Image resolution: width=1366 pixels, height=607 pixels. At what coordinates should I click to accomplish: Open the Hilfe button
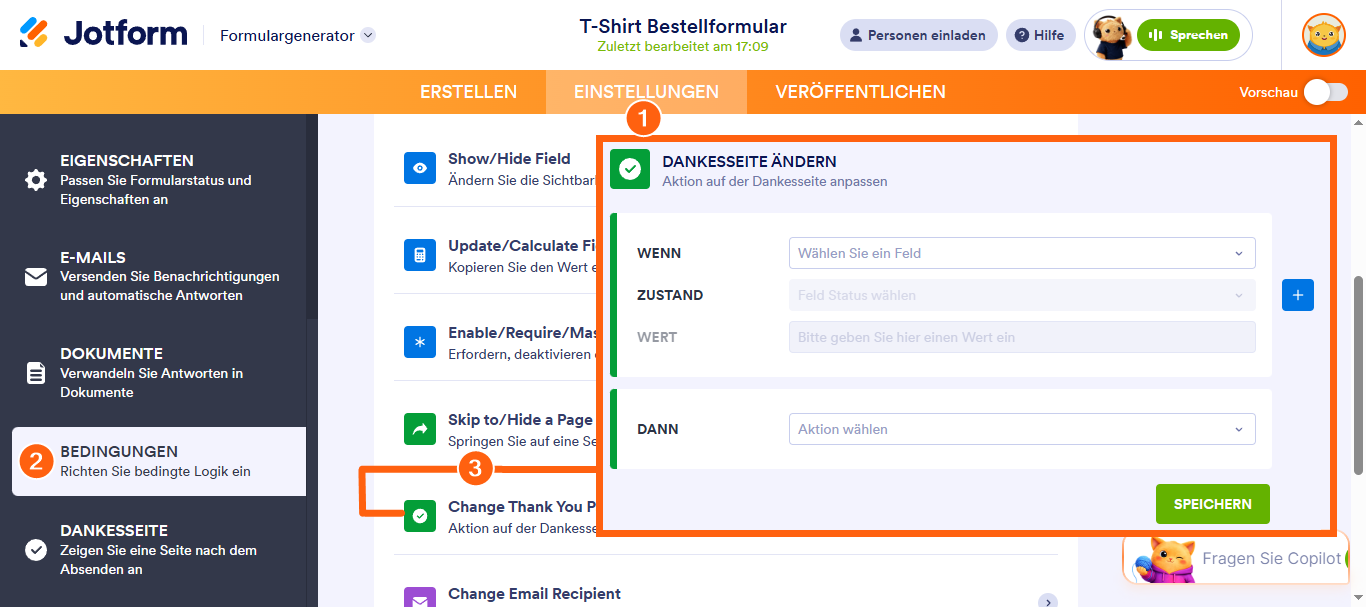coord(1040,35)
